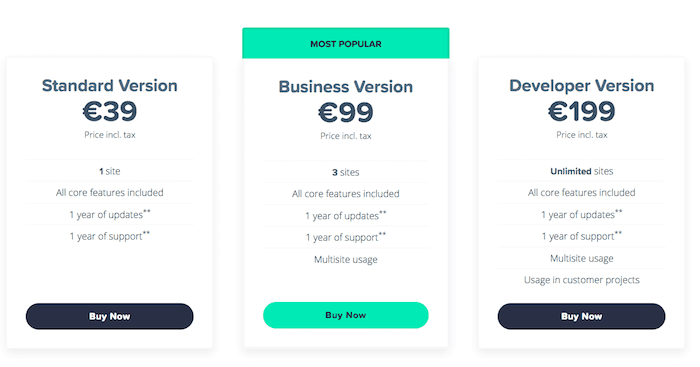Click the €199 price
The height and width of the screenshot is (367, 700).
[581, 111]
